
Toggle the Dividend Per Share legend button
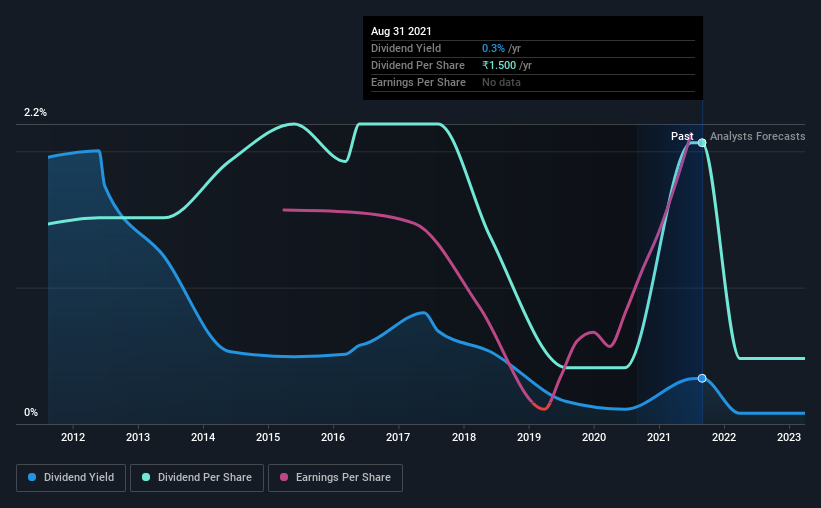tap(197, 478)
